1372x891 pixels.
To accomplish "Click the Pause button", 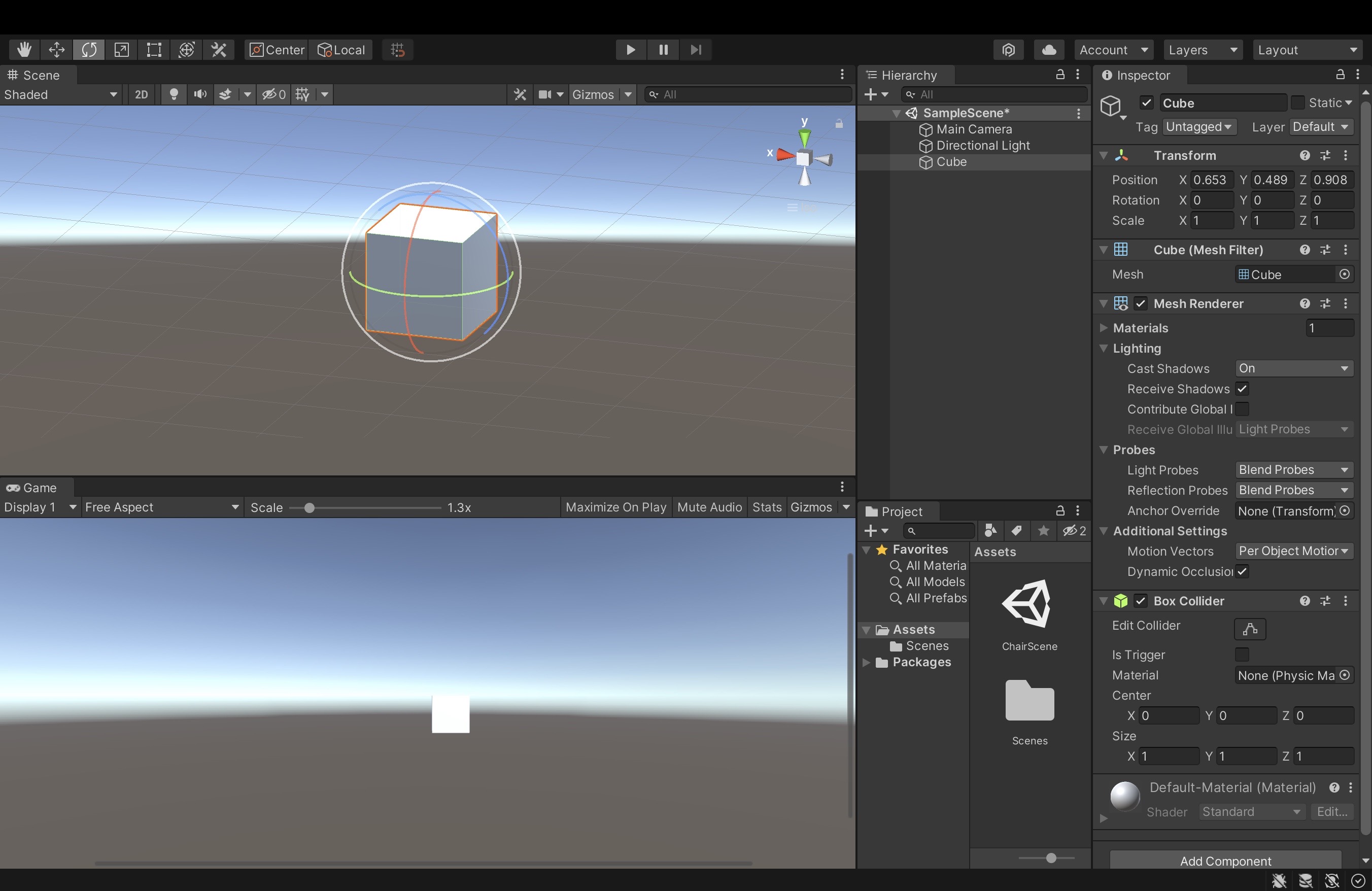I will [663, 50].
